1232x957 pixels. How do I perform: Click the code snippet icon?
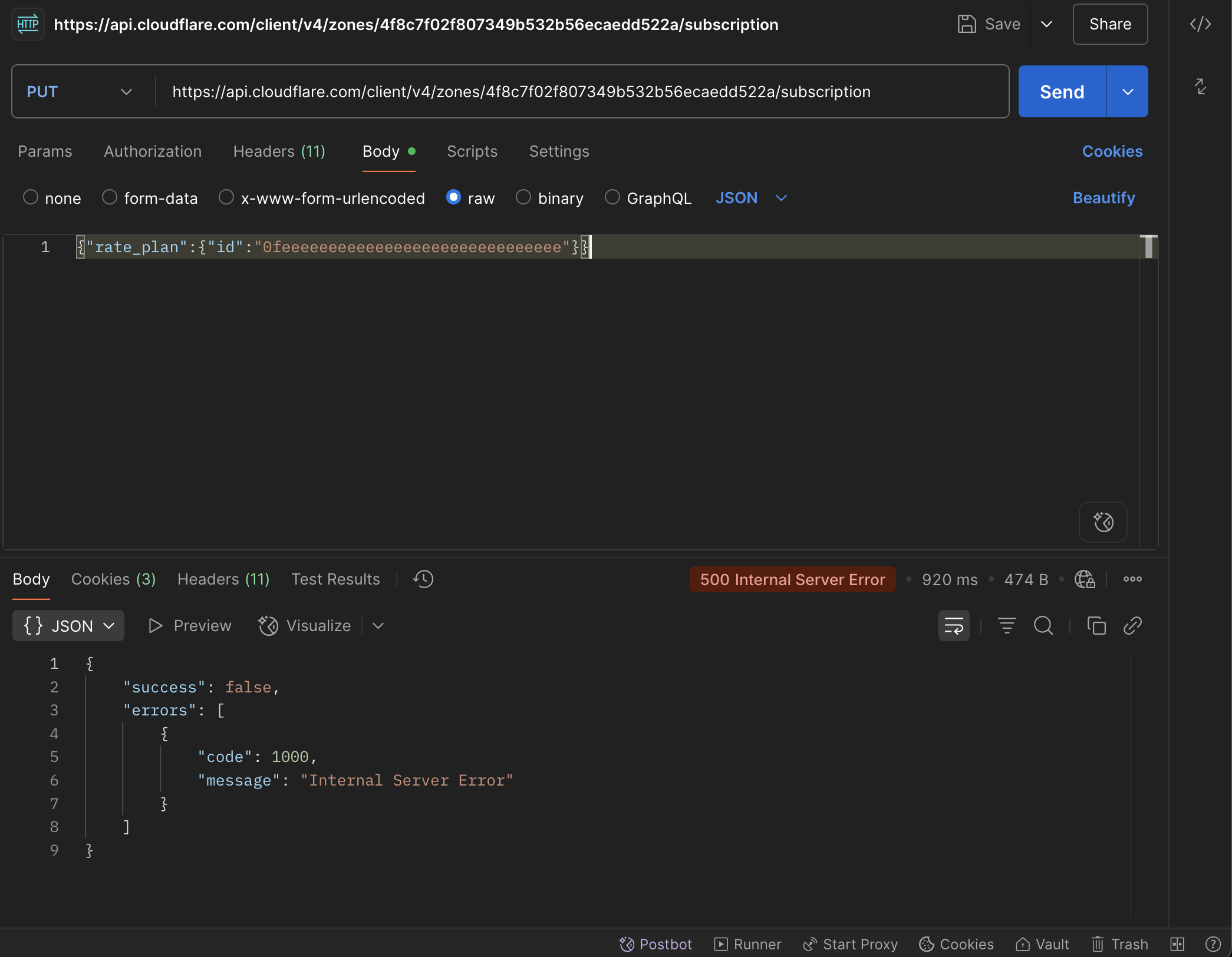[1200, 24]
